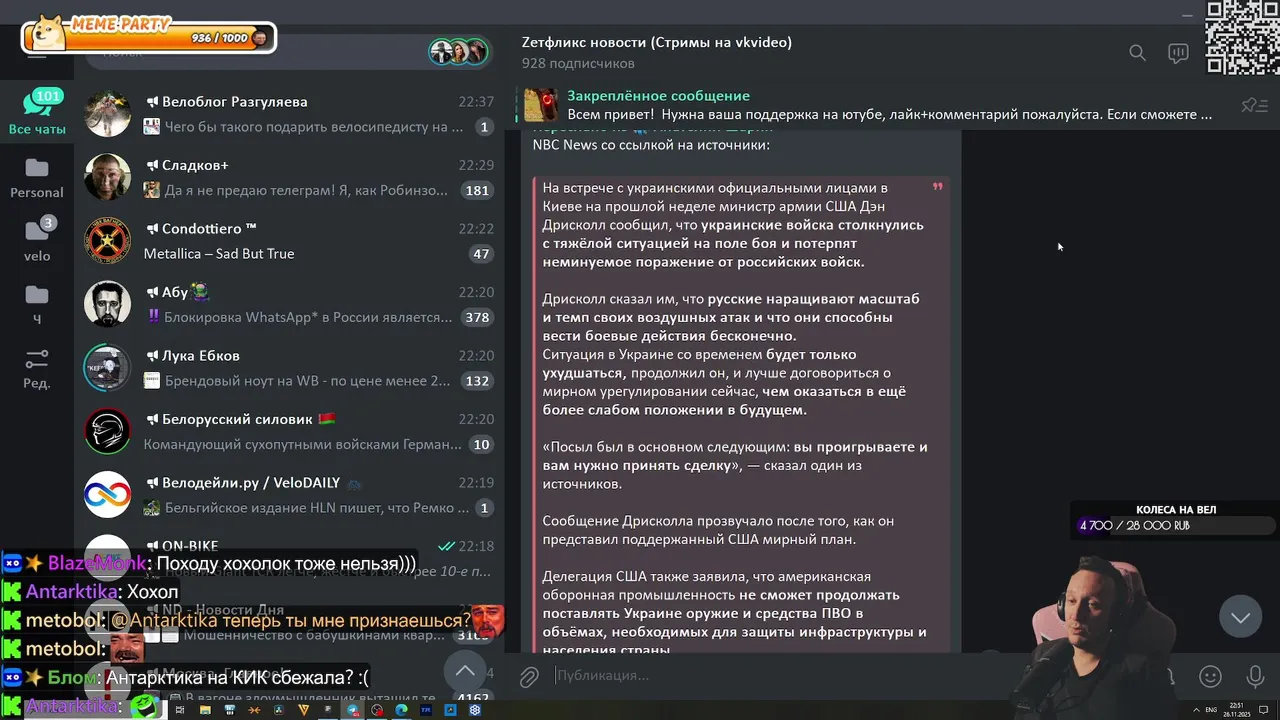Click unread badge 132 on Лука Ебков

[477, 381]
